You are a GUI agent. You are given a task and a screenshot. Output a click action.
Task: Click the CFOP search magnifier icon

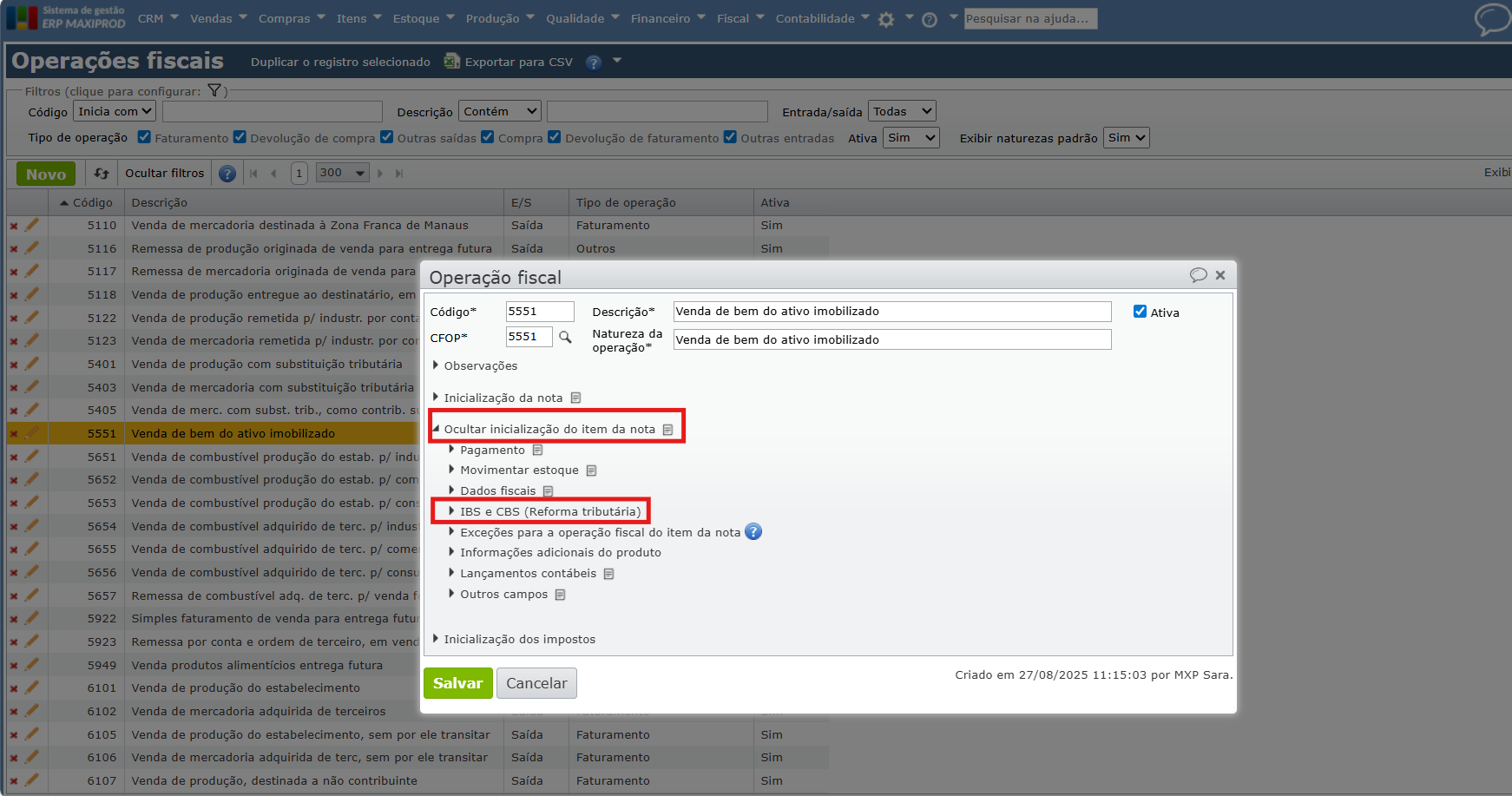pyautogui.click(x=565, y=337)
